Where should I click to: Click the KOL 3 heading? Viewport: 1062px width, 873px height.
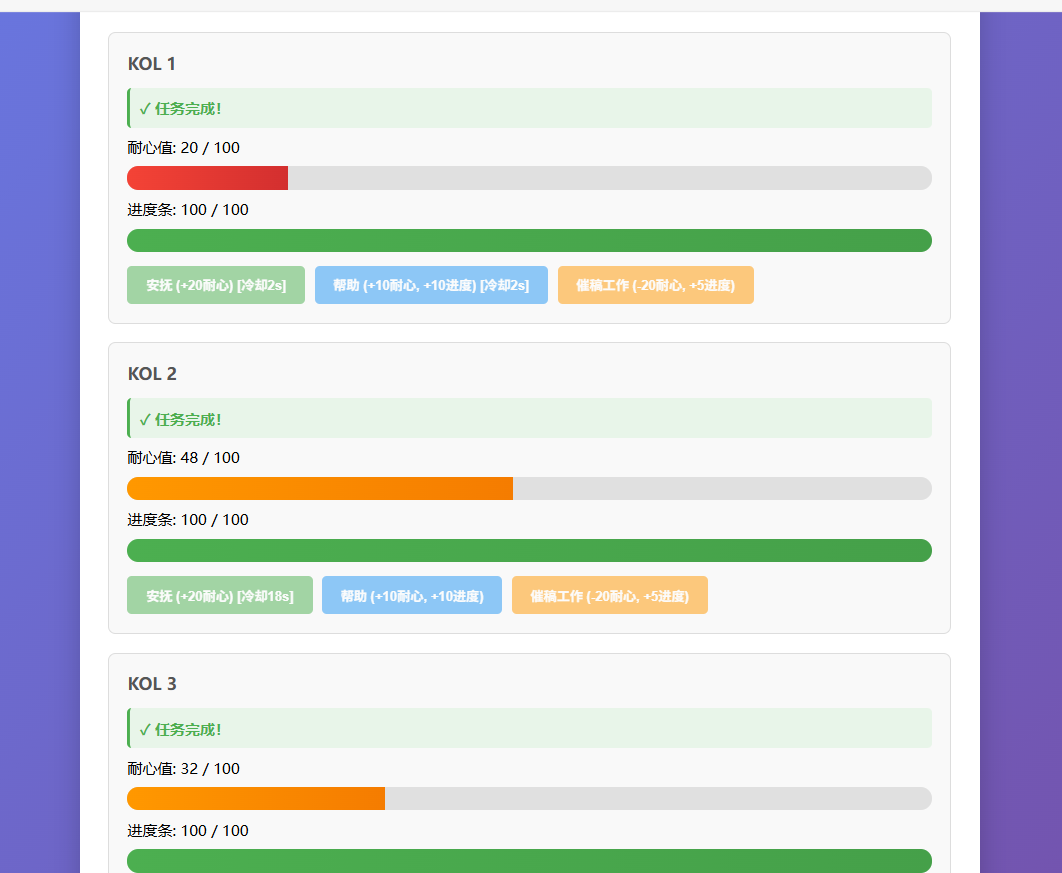pyautogui.click(x=152, y=684)
